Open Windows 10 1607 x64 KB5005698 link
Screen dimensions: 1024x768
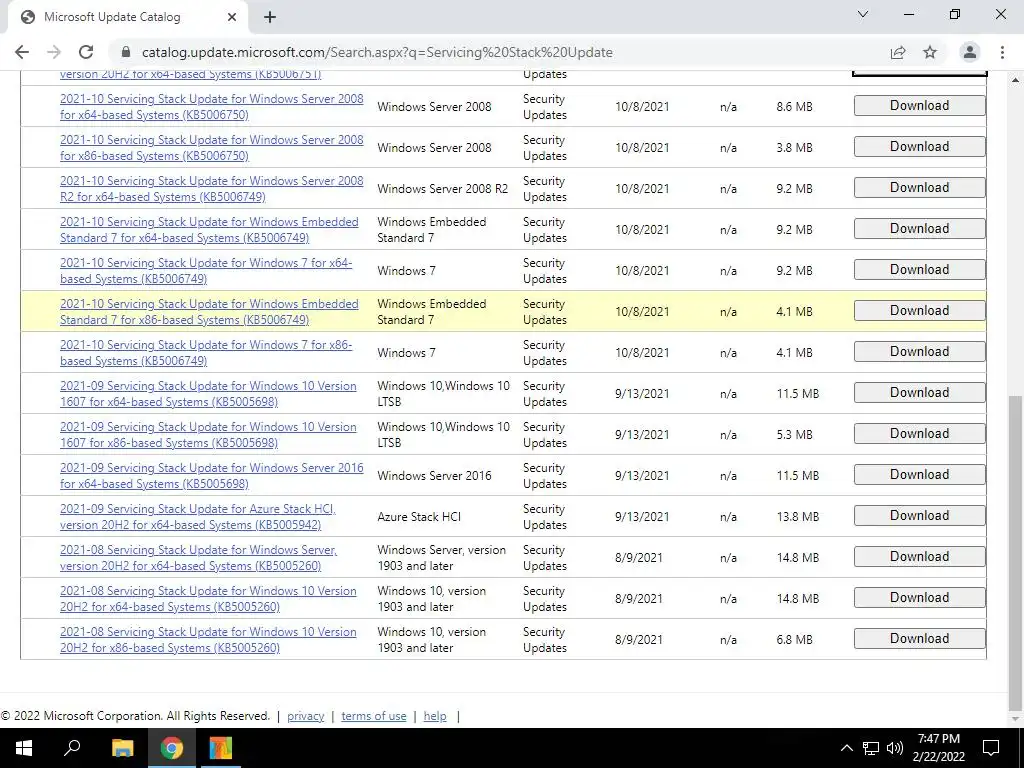pos(208,394)
